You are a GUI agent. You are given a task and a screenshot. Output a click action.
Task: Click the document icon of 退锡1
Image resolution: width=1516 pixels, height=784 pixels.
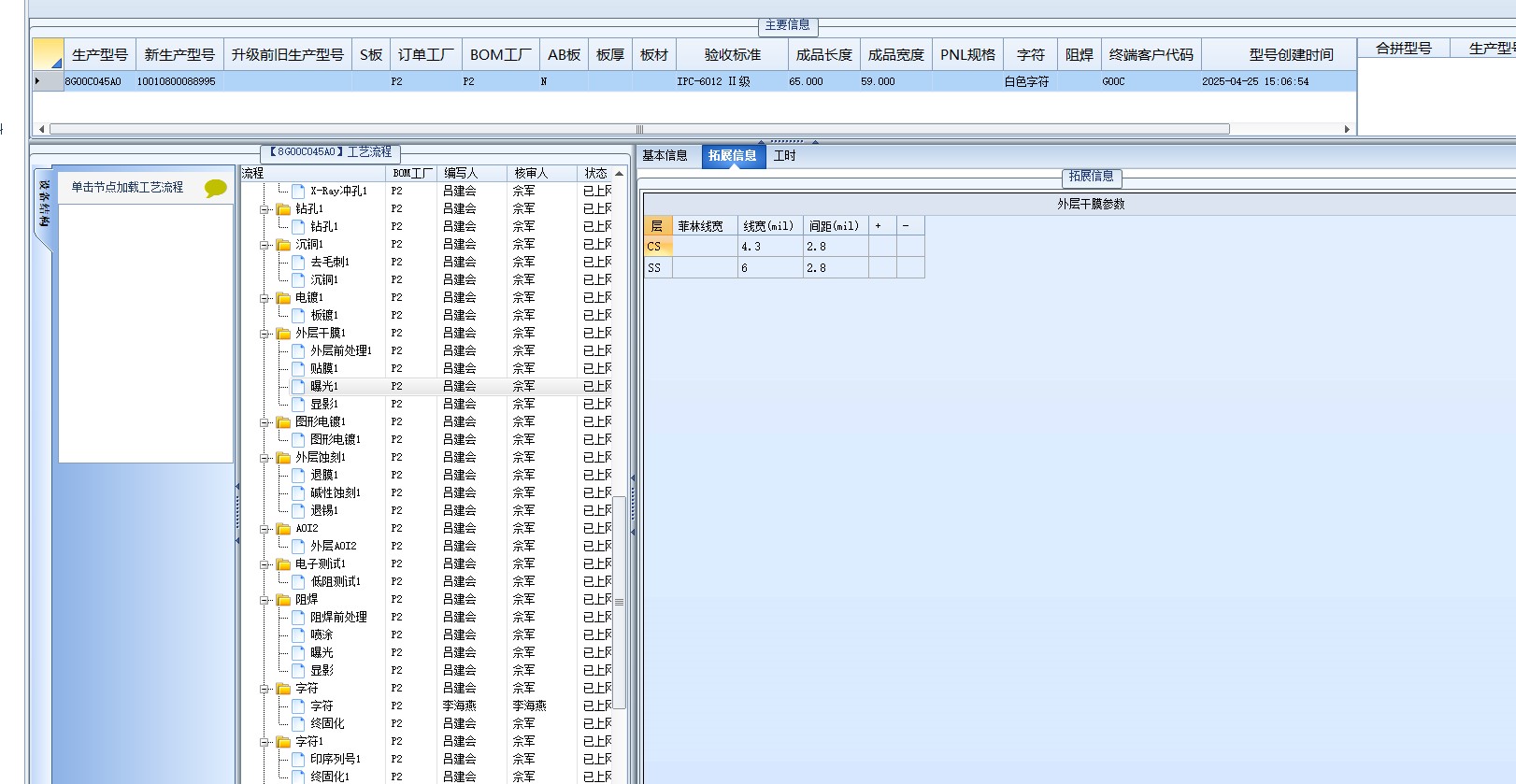tap(298, 511)
